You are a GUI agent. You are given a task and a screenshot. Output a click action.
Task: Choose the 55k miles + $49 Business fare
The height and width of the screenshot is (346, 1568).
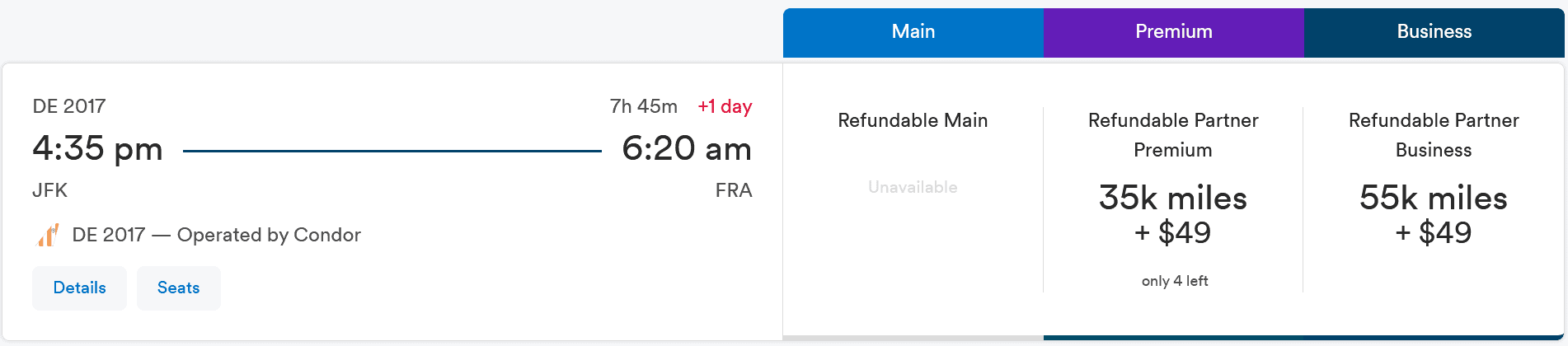(1433, 215)
